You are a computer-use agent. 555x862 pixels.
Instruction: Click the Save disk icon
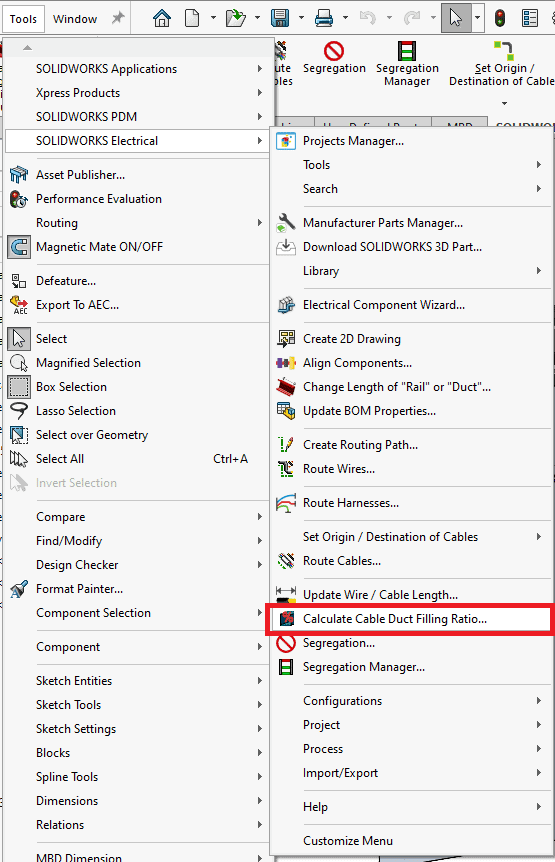point(280,18)
